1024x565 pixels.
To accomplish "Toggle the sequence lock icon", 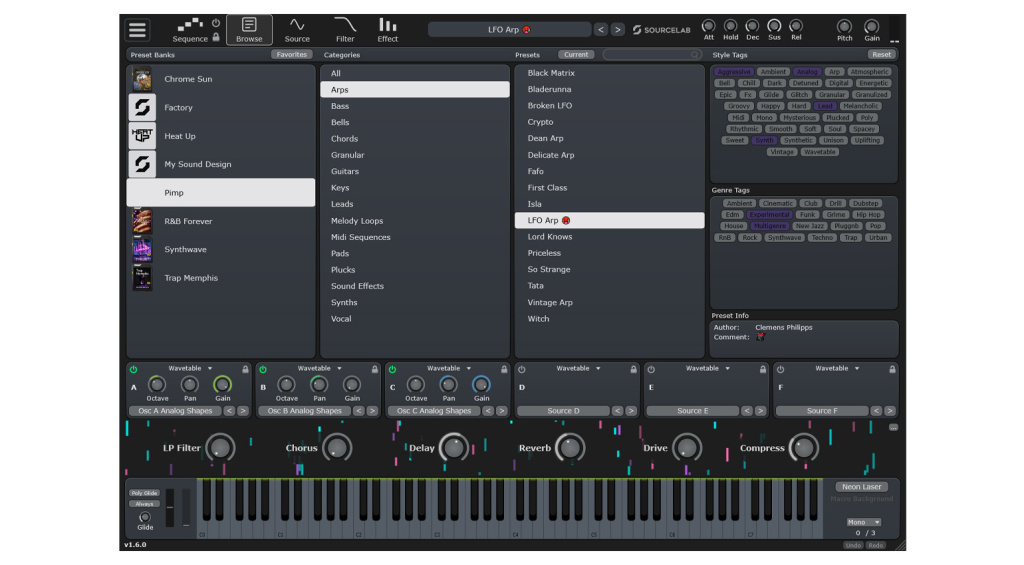I will 216,37.
